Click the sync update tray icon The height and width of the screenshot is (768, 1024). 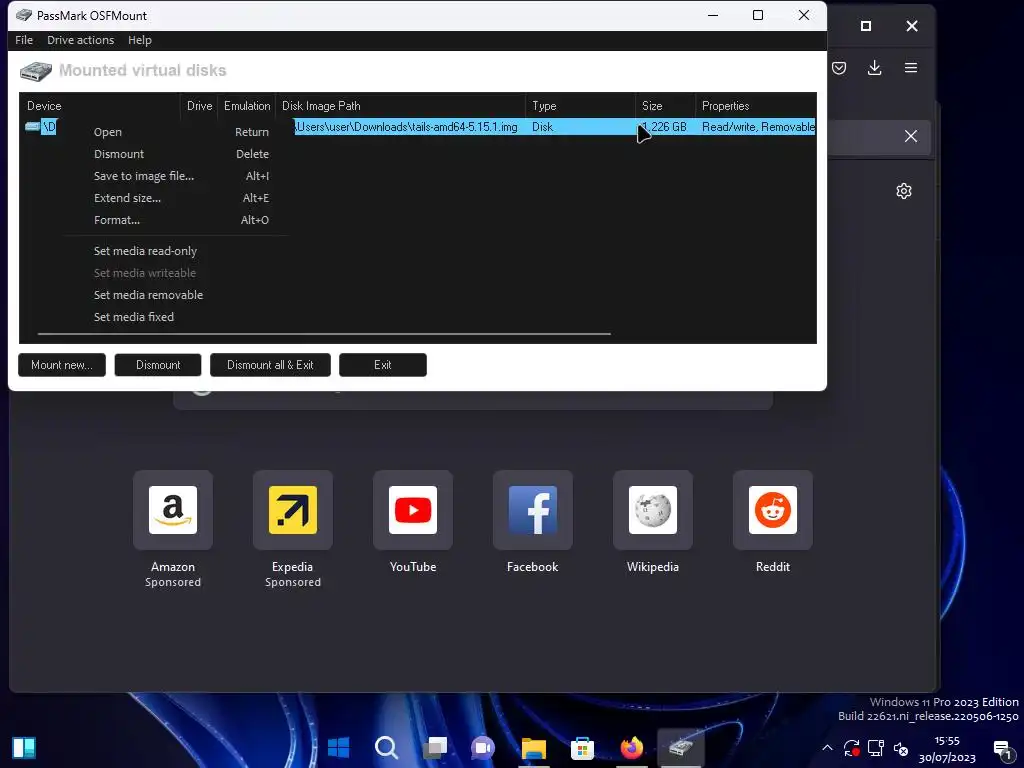(852, 748)
